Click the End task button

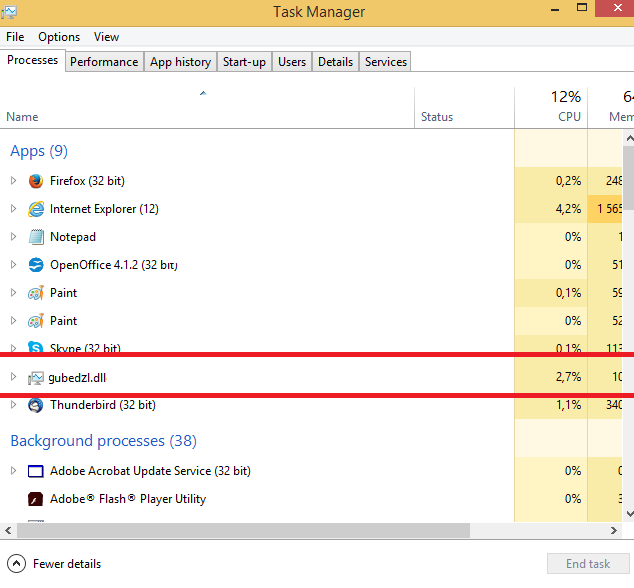(x=588, y=564)
